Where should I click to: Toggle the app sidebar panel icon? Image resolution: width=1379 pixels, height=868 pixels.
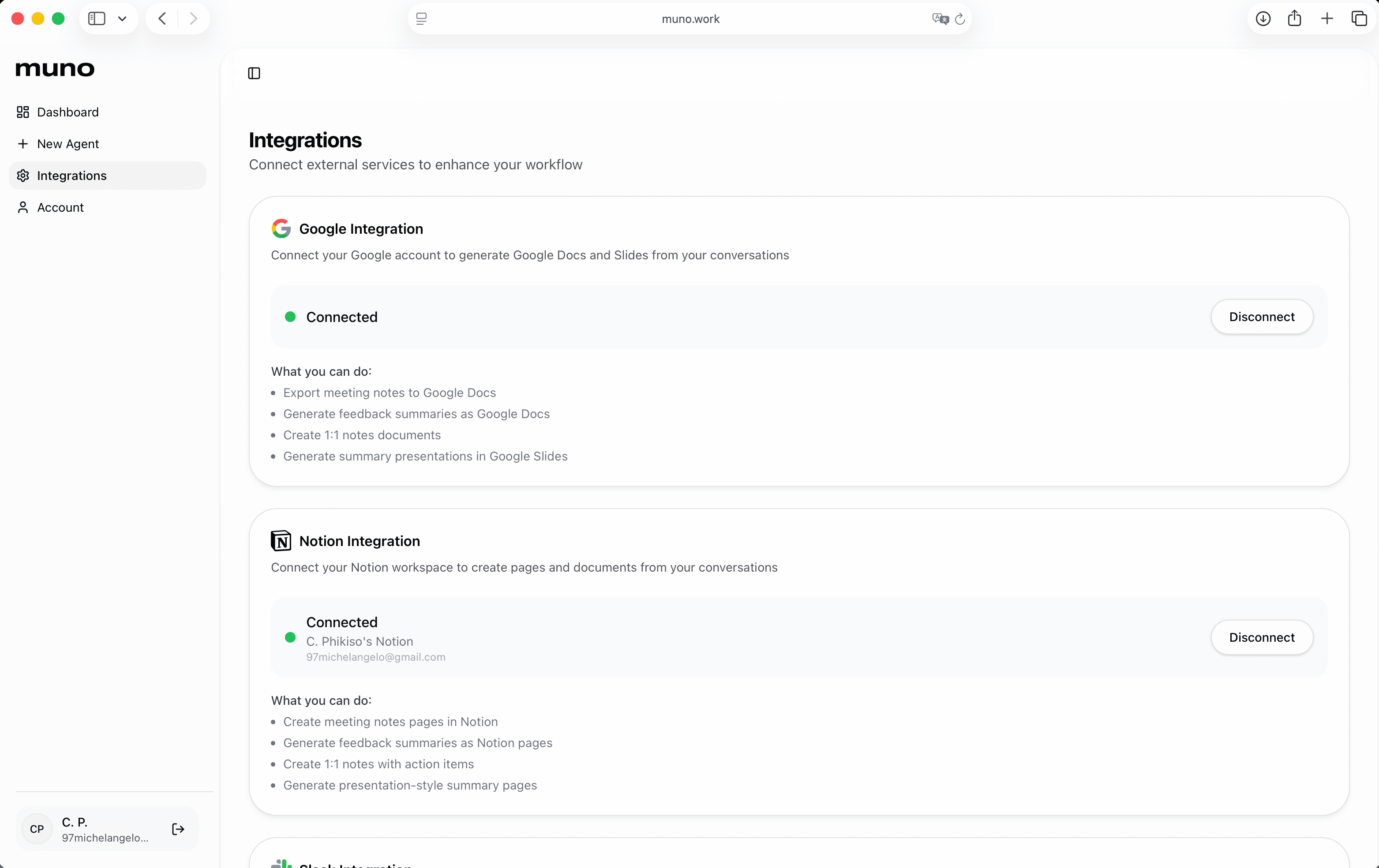(254, 73)
